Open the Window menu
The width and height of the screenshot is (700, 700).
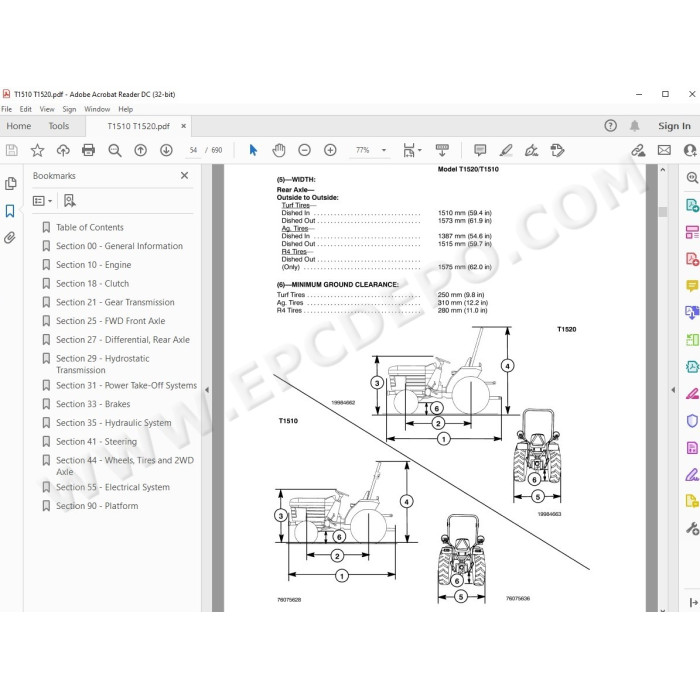pyautogui.click(x=97, y=109)
